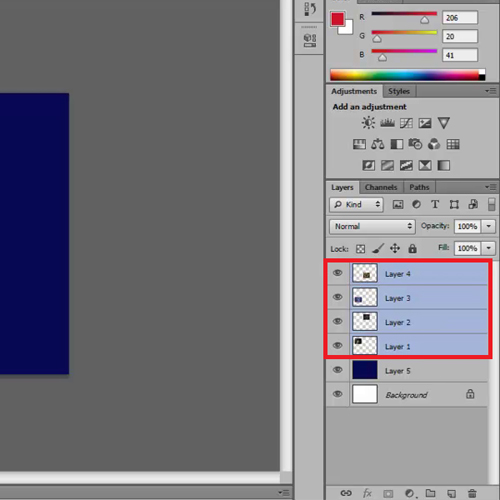Expand the Opacity slider arrow
500x500 pixels.
488,226
